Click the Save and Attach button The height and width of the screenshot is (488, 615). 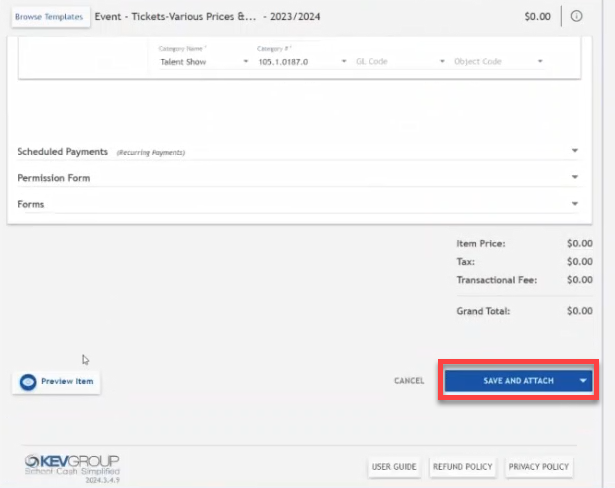tap(518, 381)
